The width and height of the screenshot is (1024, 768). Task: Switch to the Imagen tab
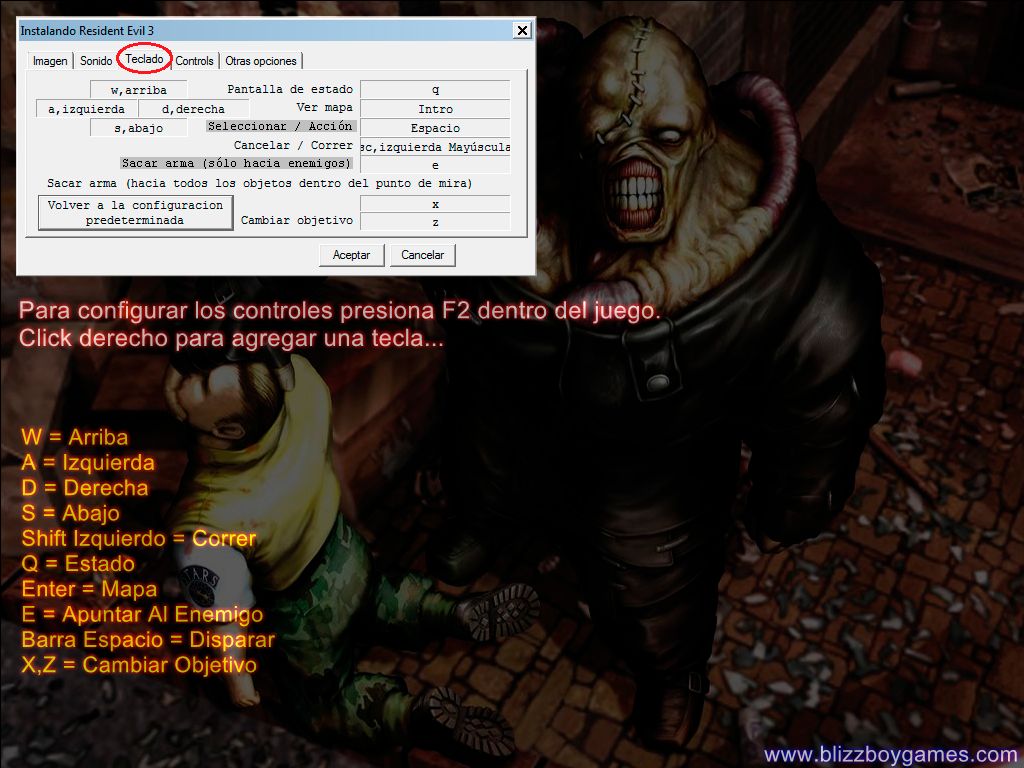(50, 61)
